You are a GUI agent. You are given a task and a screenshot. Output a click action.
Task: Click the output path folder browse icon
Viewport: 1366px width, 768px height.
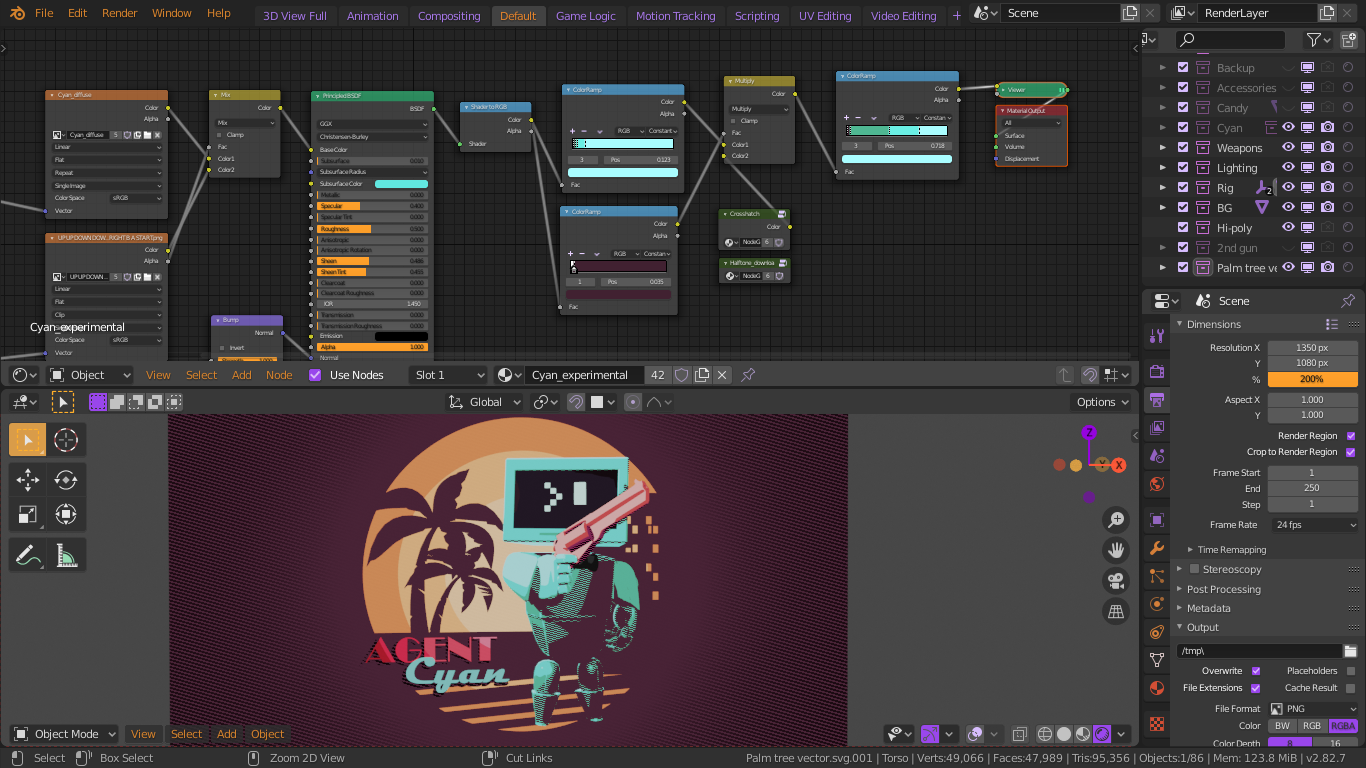pyautogui.click(x=1350, y=651)
